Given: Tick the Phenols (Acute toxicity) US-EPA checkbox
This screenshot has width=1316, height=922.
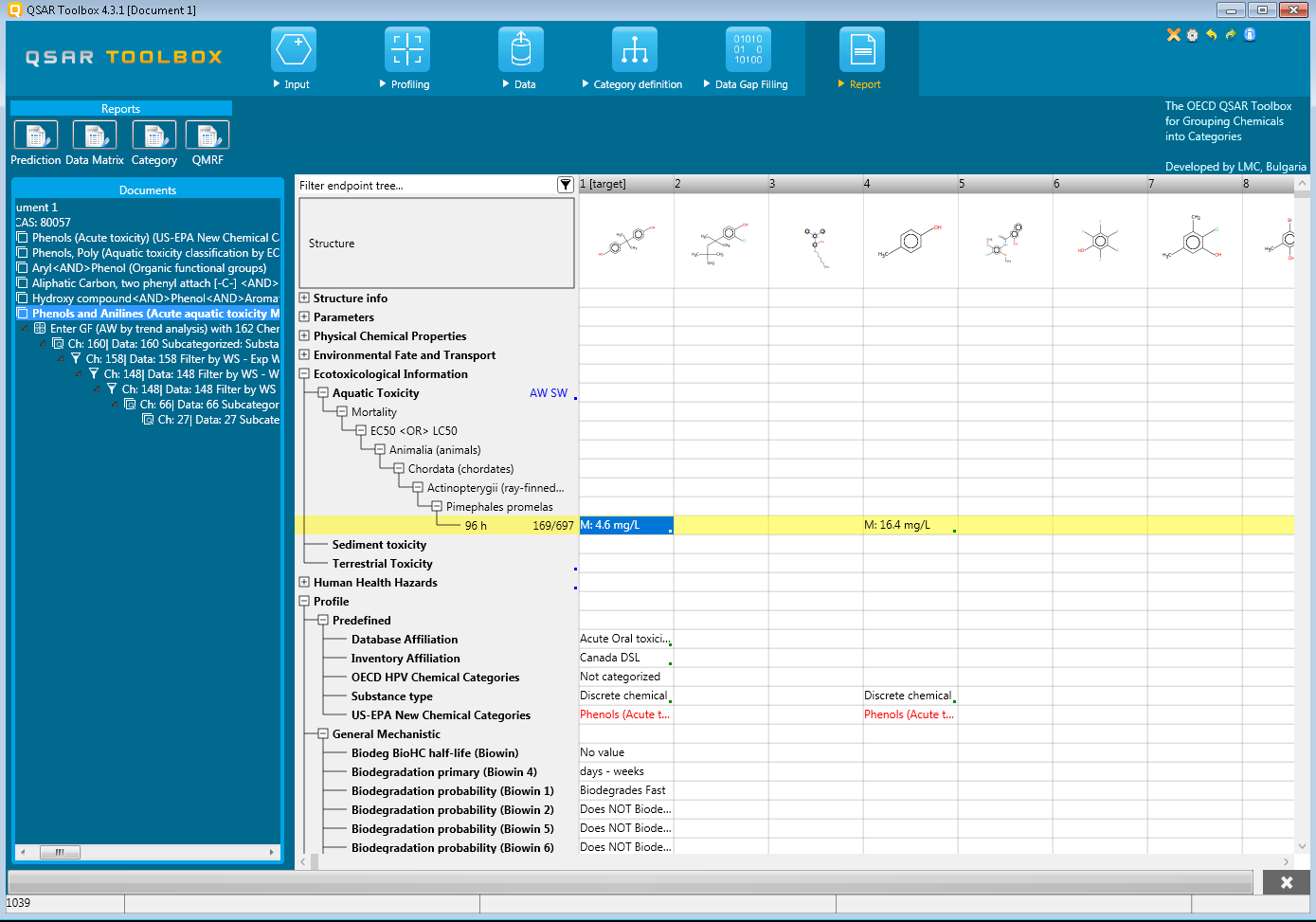Looking at the screenshot, I should [x=23, y=238].
